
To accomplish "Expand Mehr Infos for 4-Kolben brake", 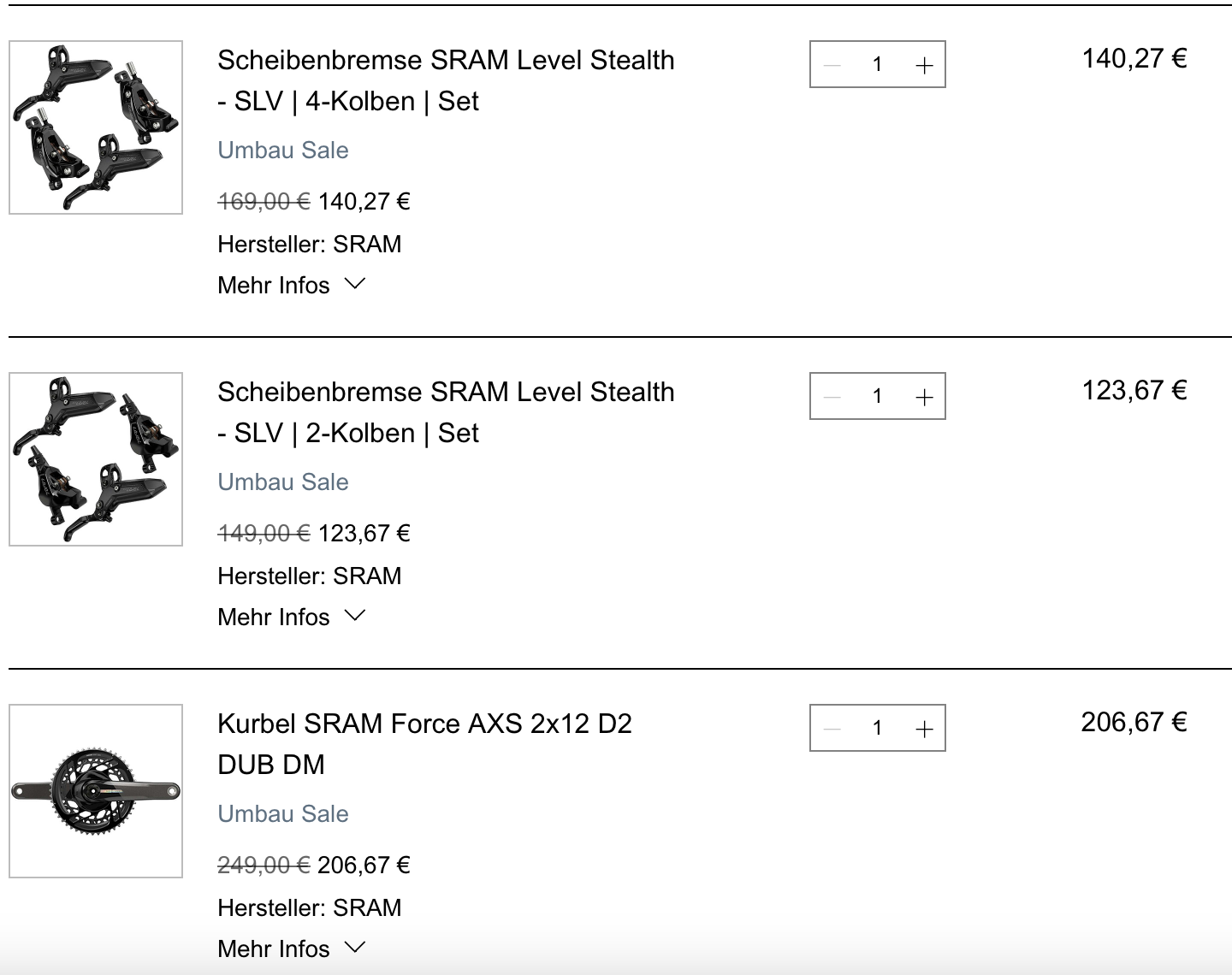I will point(291,285).
